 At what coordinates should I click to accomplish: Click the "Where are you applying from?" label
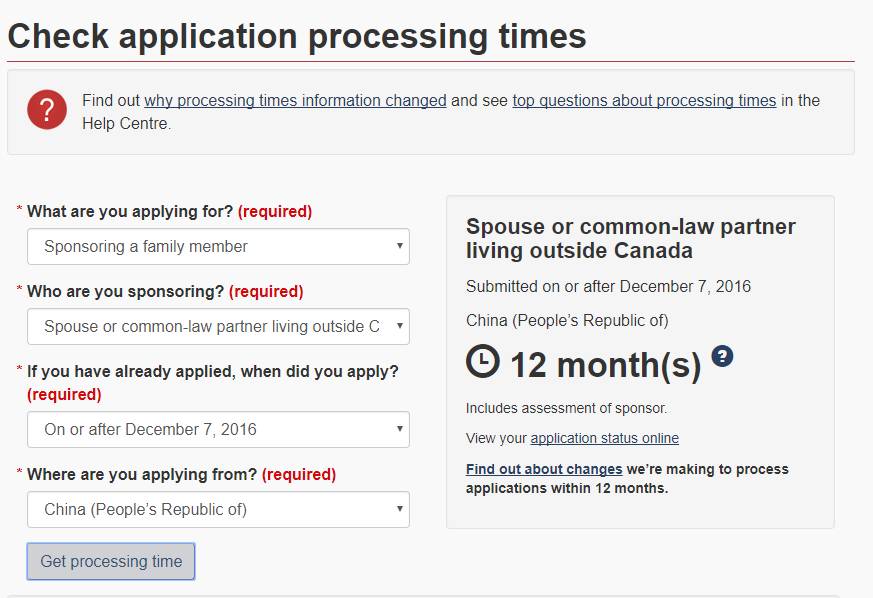pos(141,475)
